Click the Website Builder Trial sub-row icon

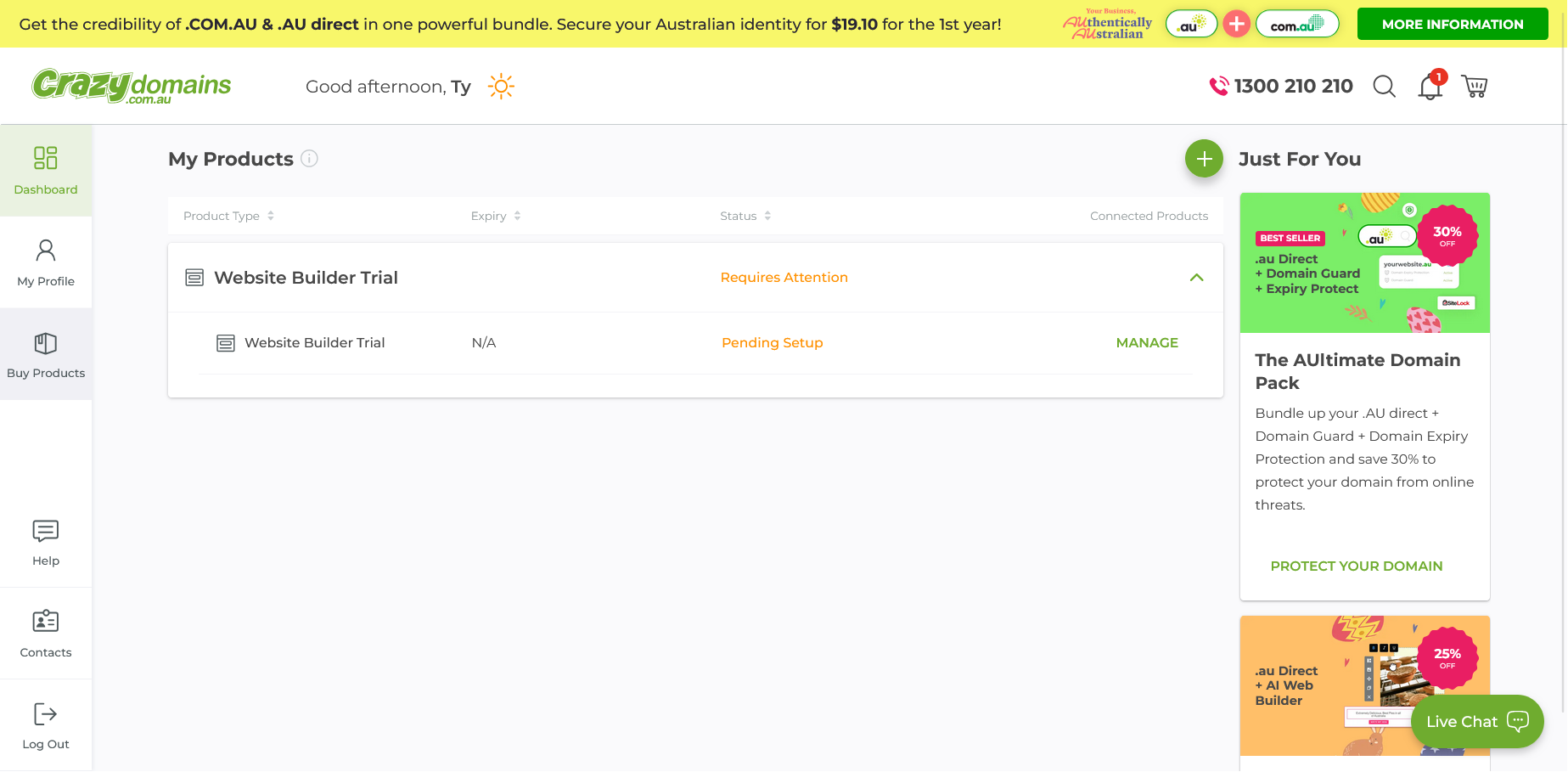(226, 343)
